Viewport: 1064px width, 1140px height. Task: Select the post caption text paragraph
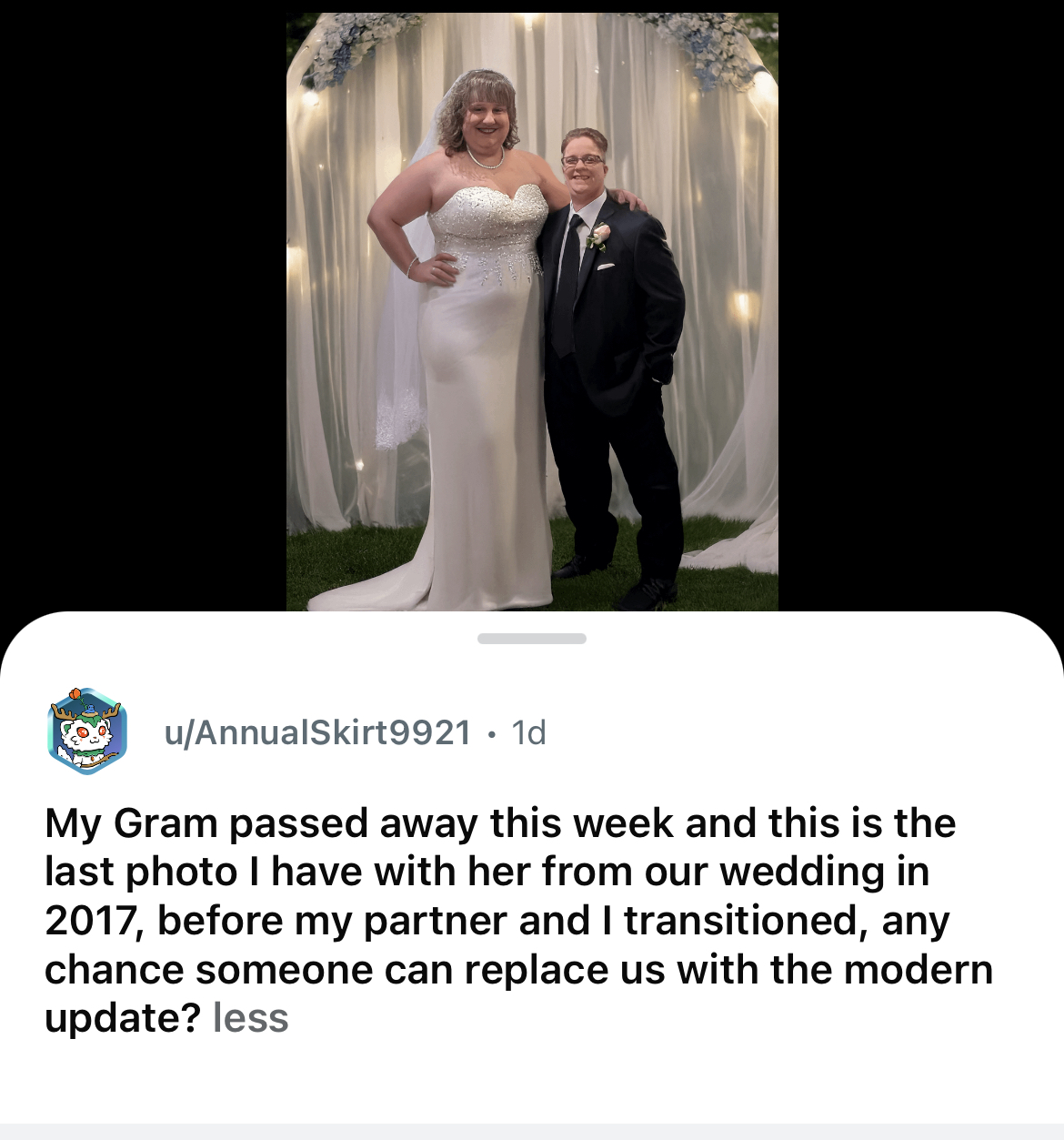click(518, 920)
